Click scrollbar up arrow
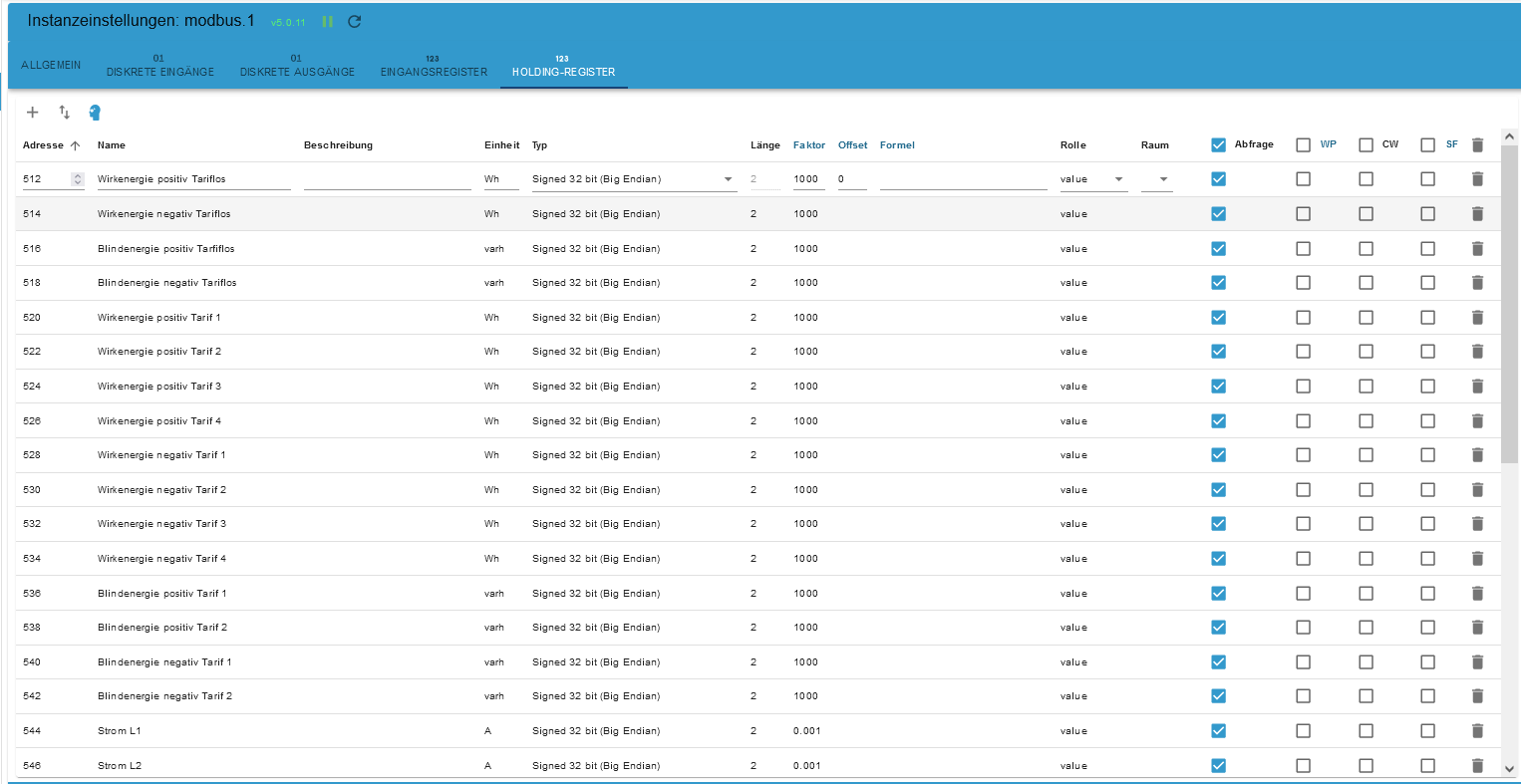Viewport: 1521px width, 784px height. click(x=1508, y=136)
